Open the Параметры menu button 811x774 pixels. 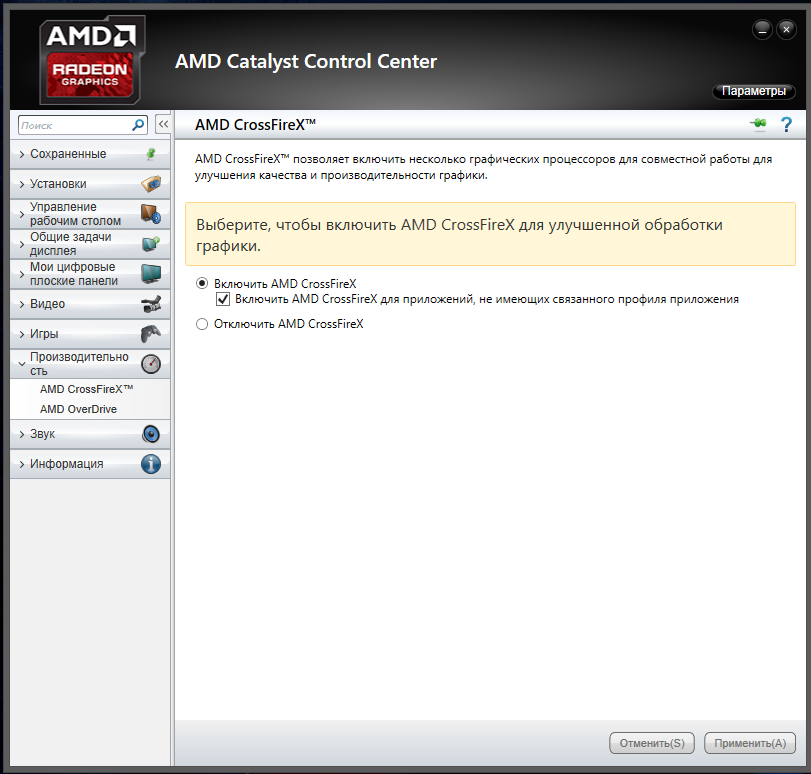(754, 91)
